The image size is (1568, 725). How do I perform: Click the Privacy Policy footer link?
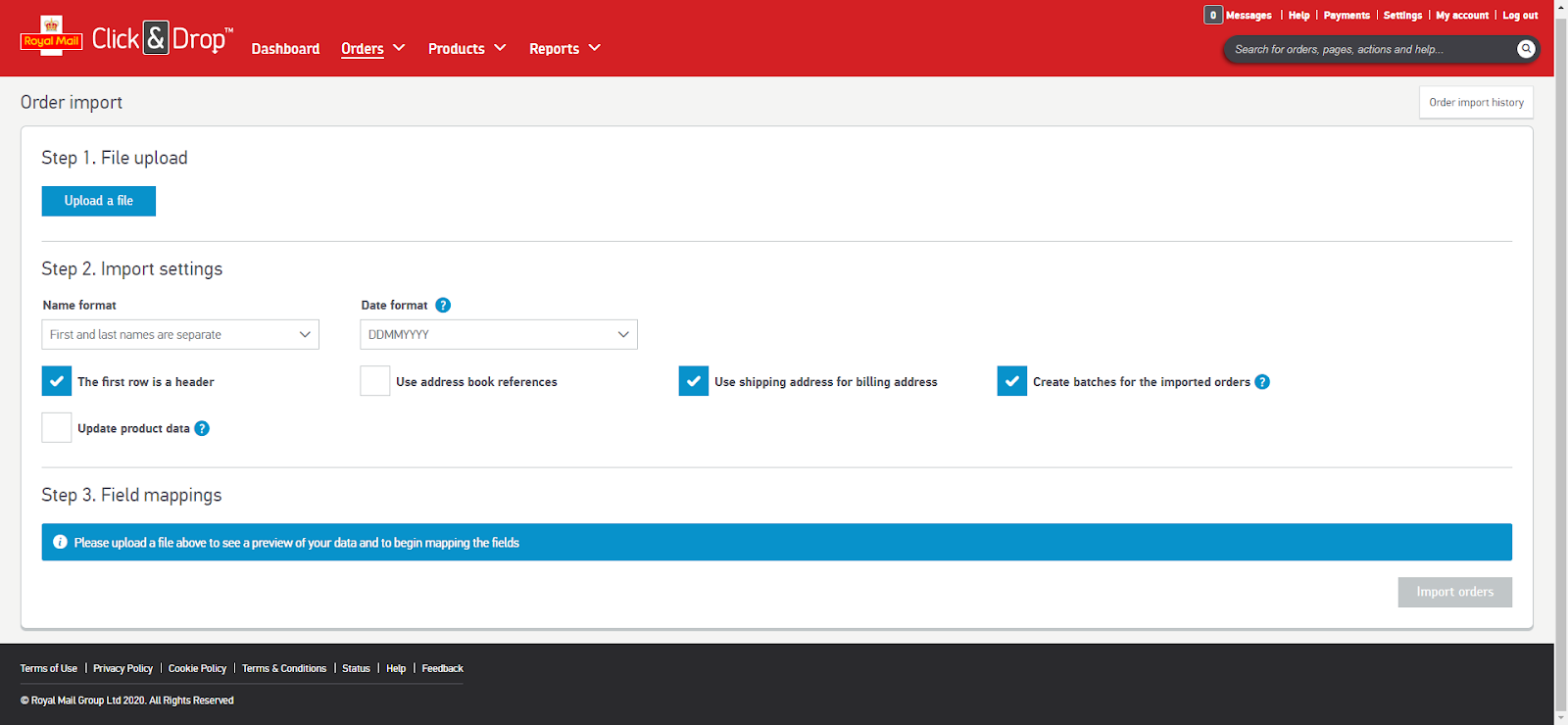click(x=122, y=668)
